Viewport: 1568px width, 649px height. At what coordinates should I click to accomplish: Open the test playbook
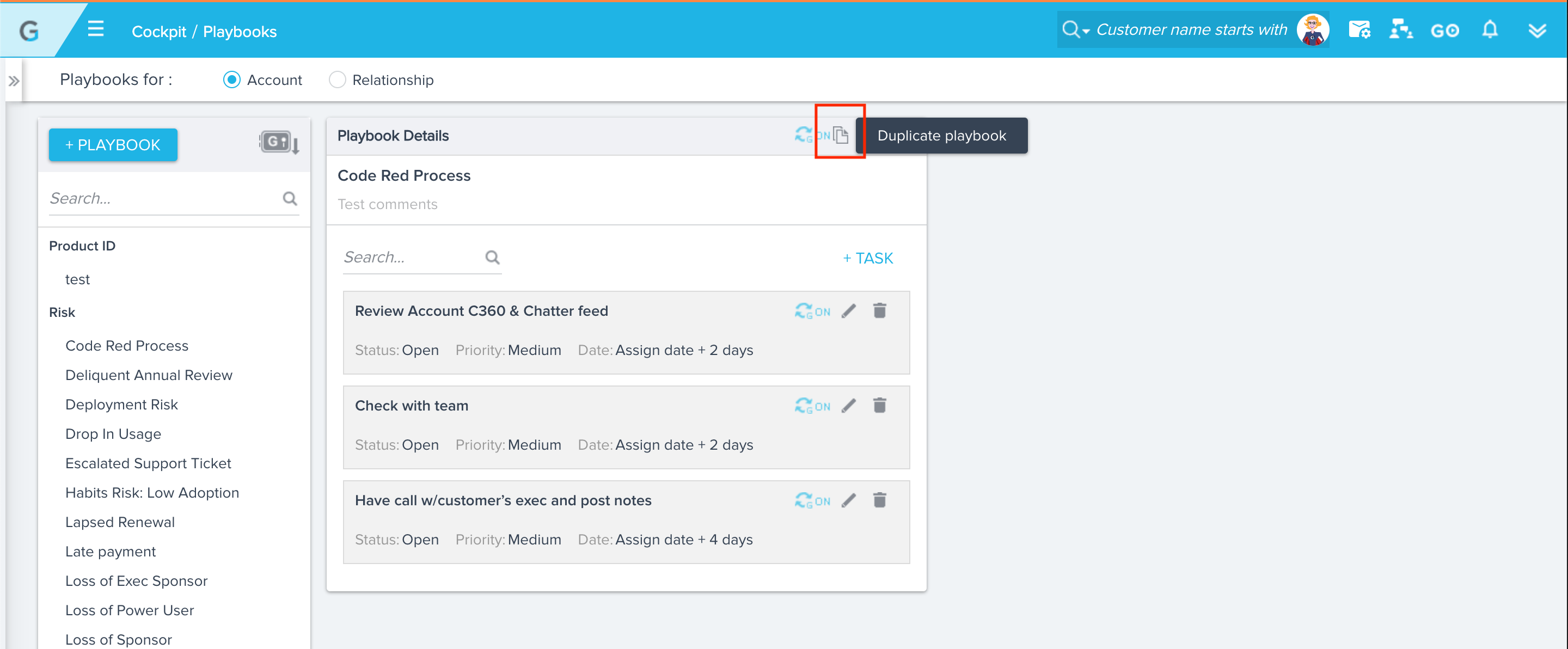click(77, 279)
